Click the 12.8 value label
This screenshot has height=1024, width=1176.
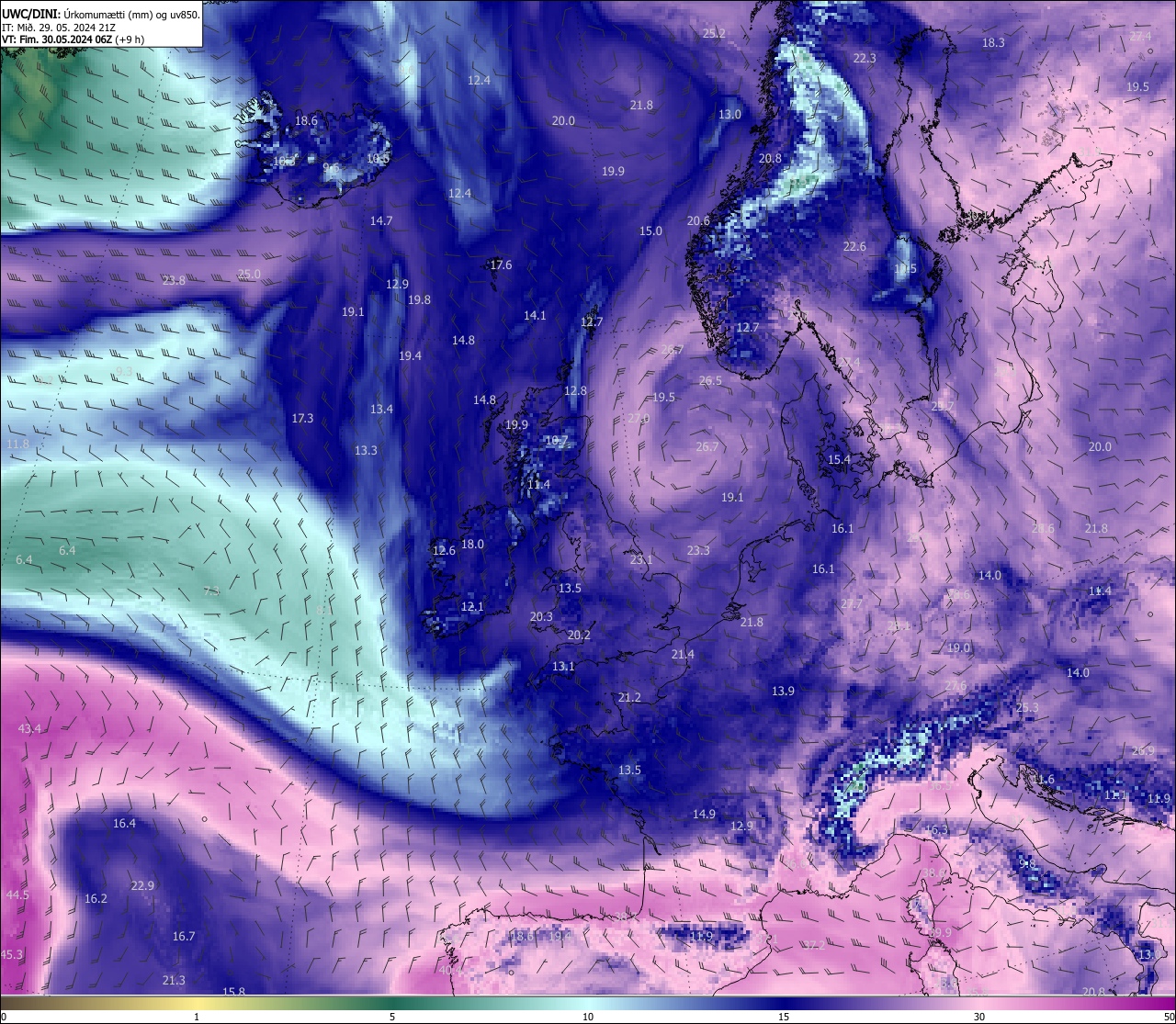pos(575,390)
